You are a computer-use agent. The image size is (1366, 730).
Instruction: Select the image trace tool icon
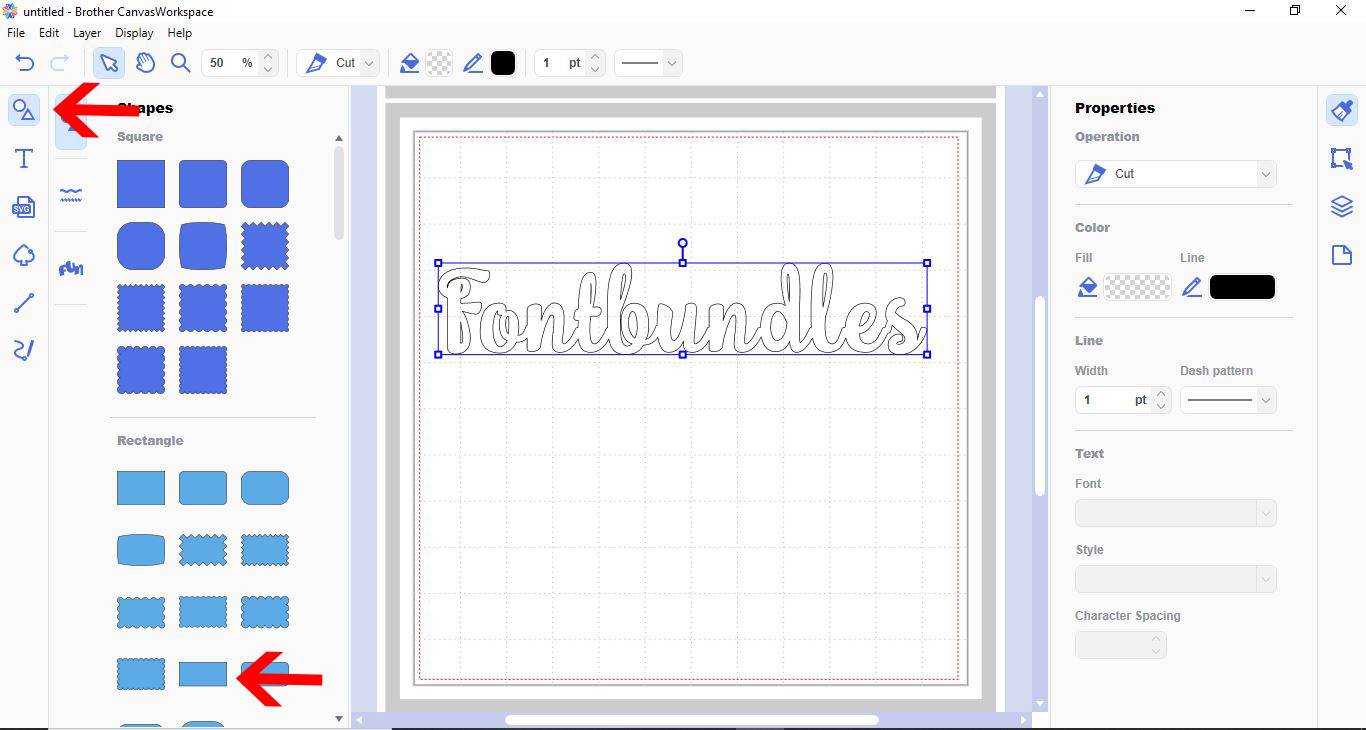[24, 255]
